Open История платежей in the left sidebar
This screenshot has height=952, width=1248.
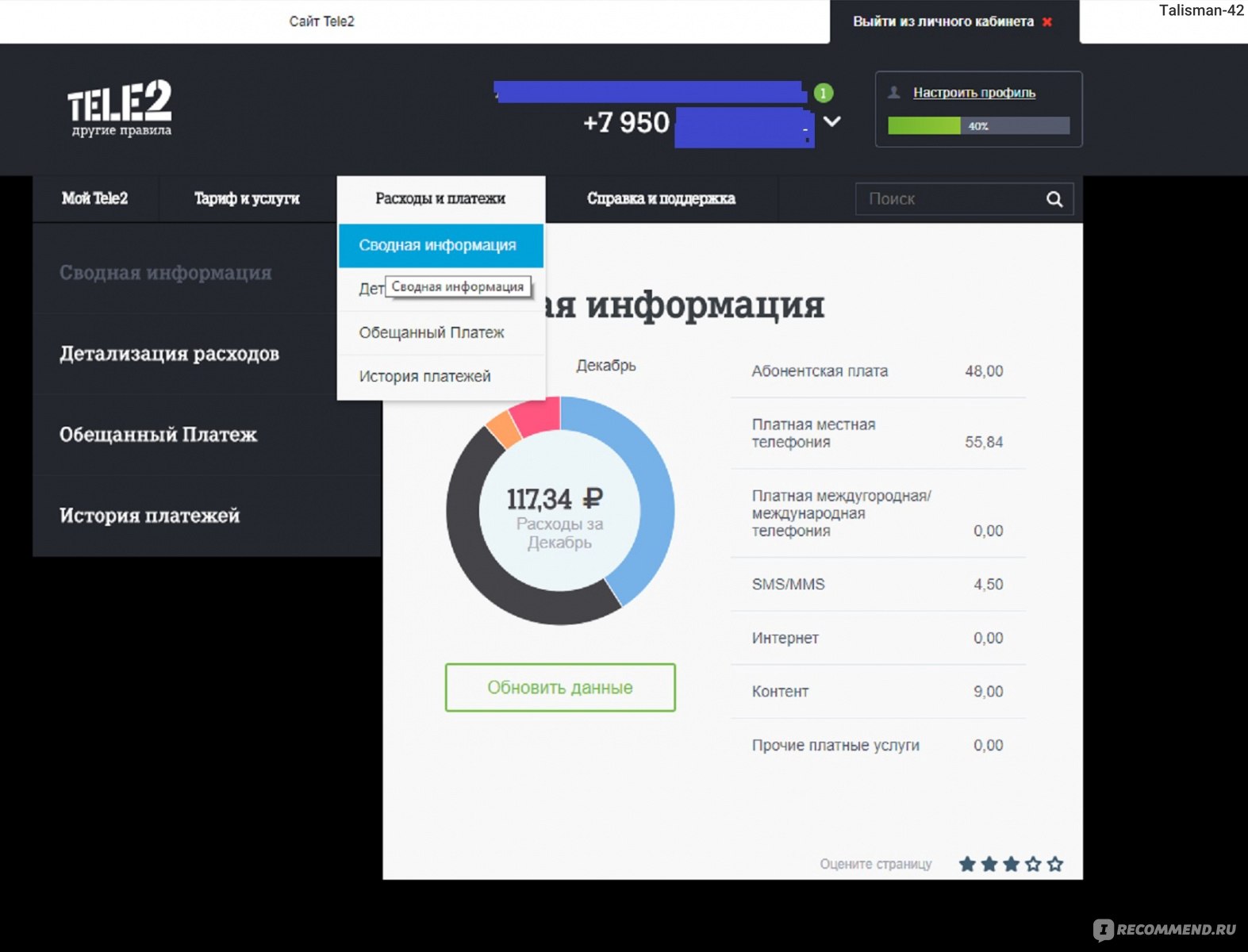[149, 515]
